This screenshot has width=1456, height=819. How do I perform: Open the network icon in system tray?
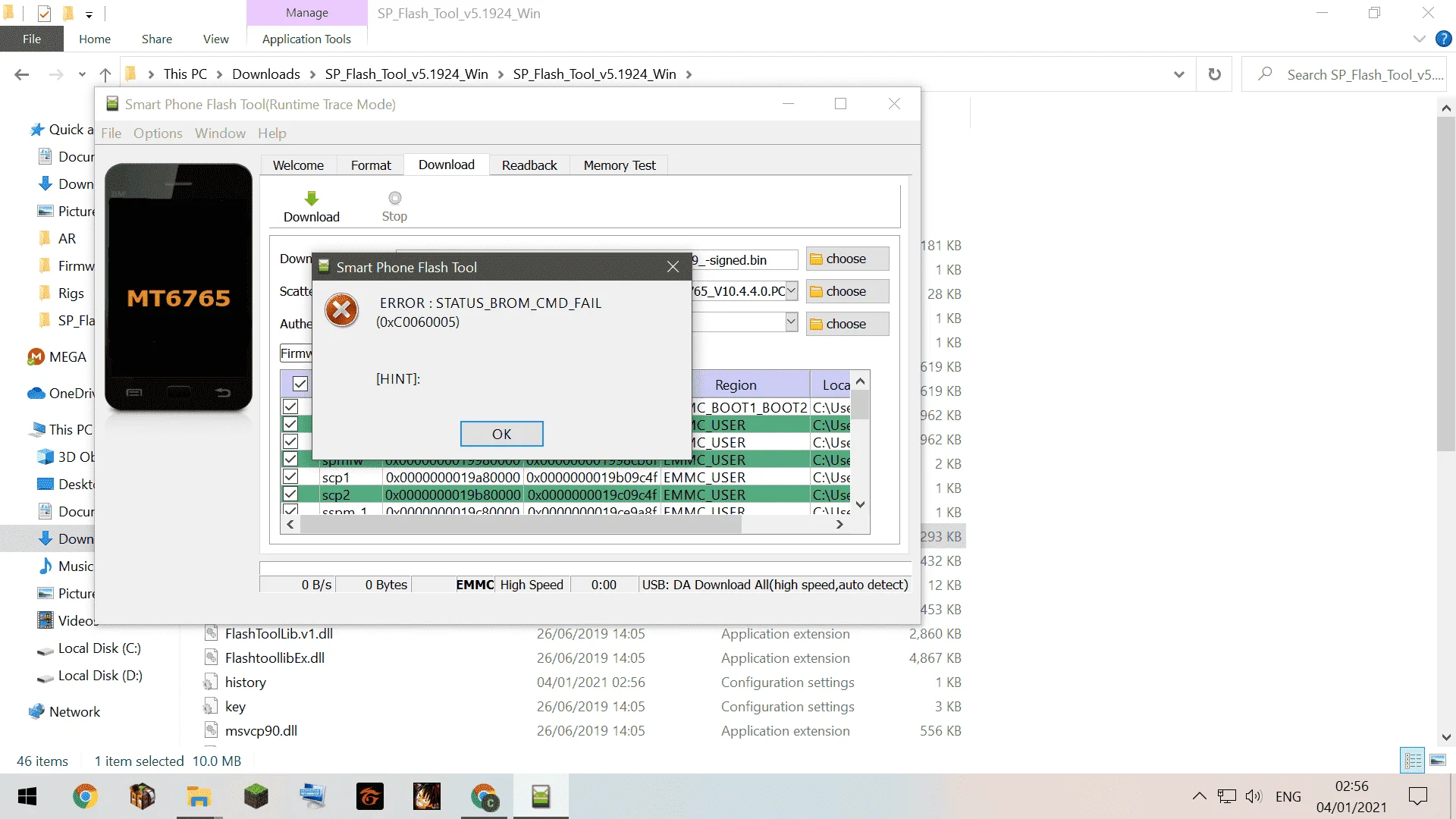[x=1226, y=796]
